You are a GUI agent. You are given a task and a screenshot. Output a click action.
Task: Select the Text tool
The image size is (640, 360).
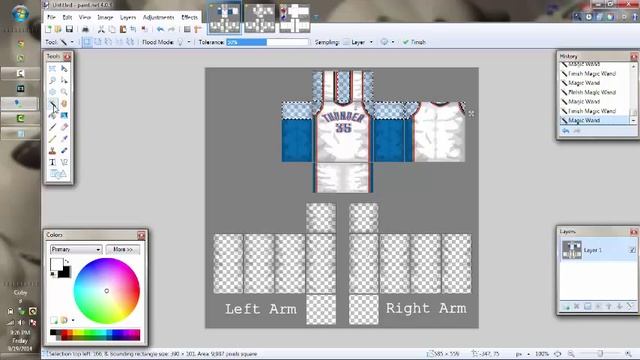(53, 162)
